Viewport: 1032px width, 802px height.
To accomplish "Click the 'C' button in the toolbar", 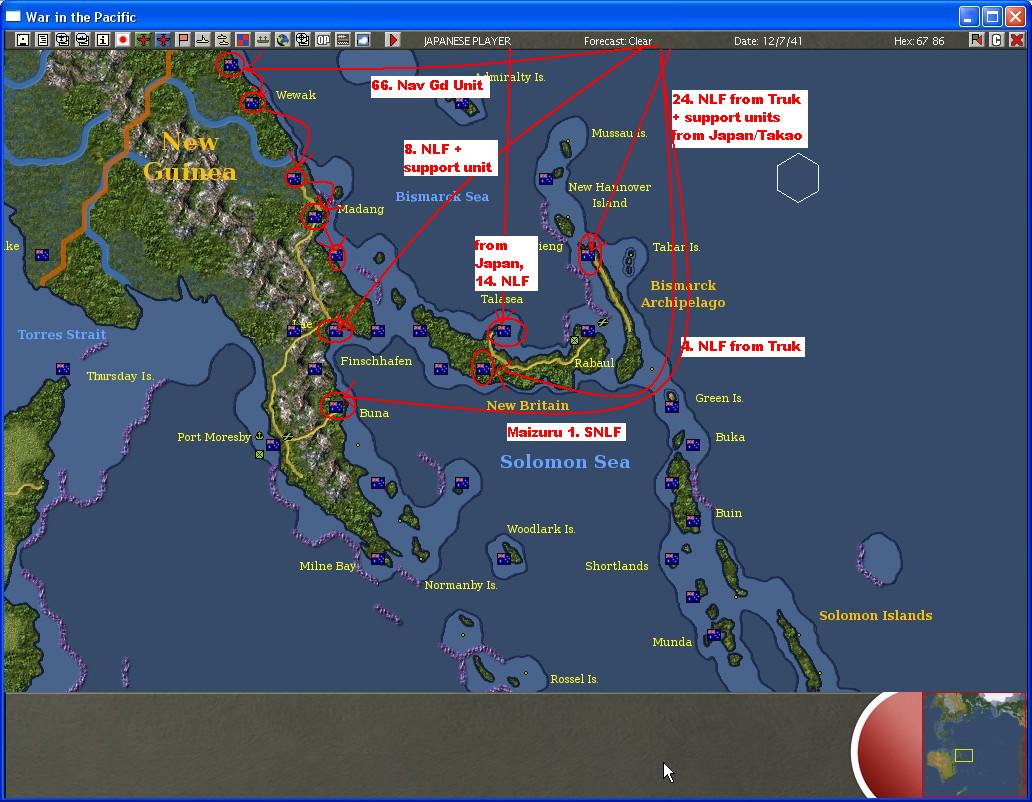I will tap(996, 40).
